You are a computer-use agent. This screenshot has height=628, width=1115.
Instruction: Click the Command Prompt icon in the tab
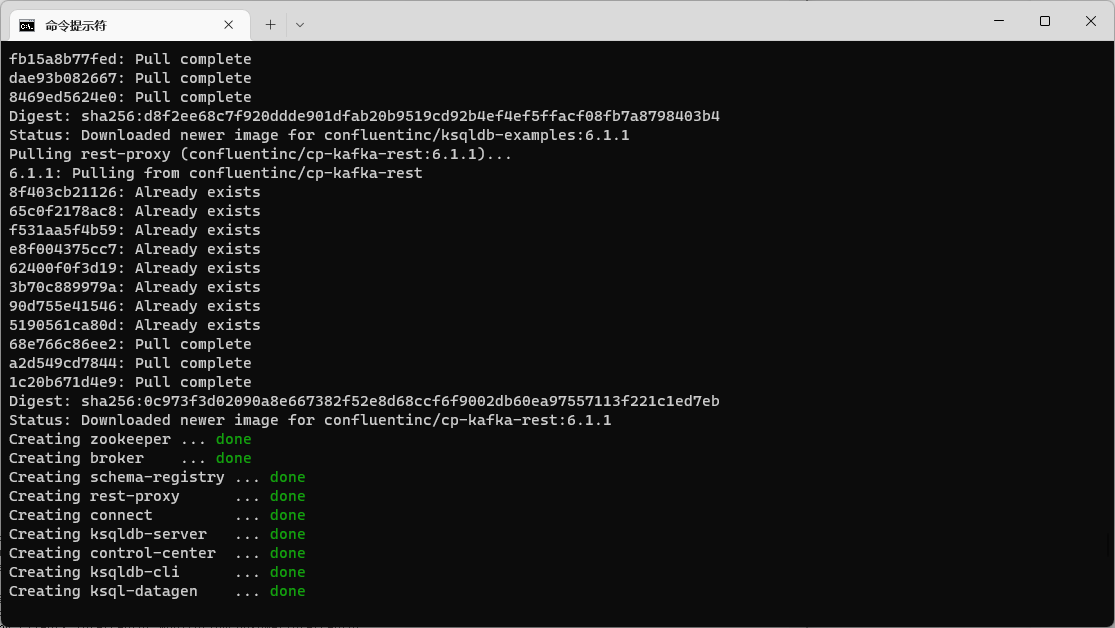pyautogui.click(x=27, y=25)
